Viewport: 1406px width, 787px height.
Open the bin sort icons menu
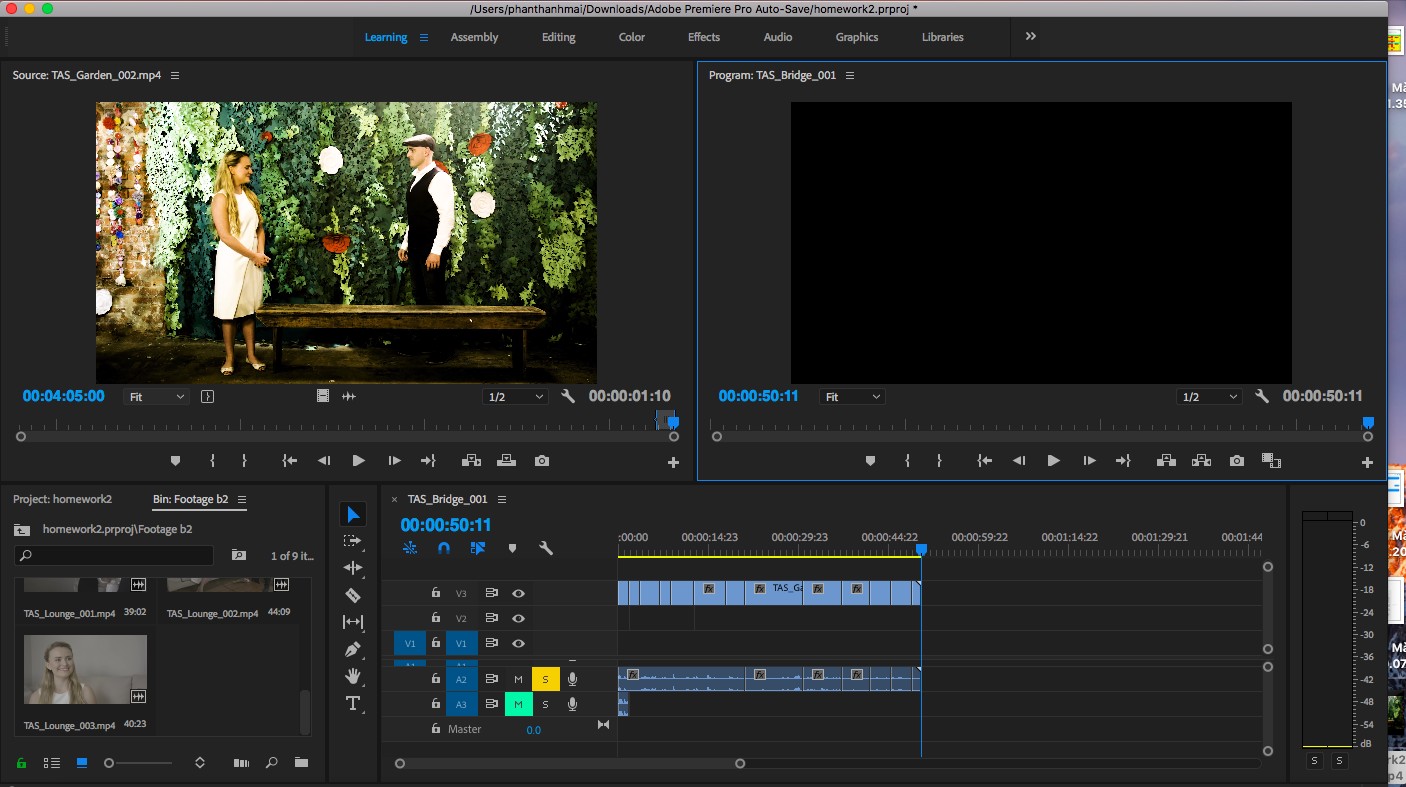coord(200,763)
